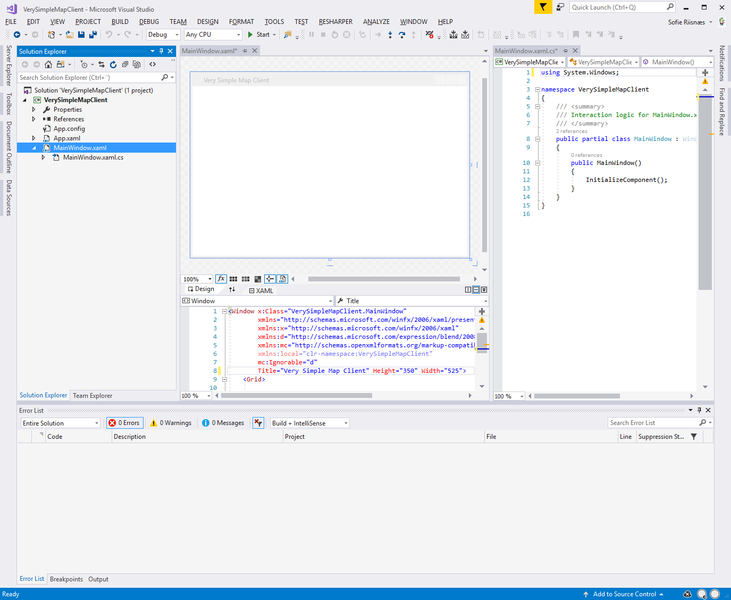Click designer horizontal scrollbar thumb
Viewport: 731px width, 600px height.
(x=384, y=279)
